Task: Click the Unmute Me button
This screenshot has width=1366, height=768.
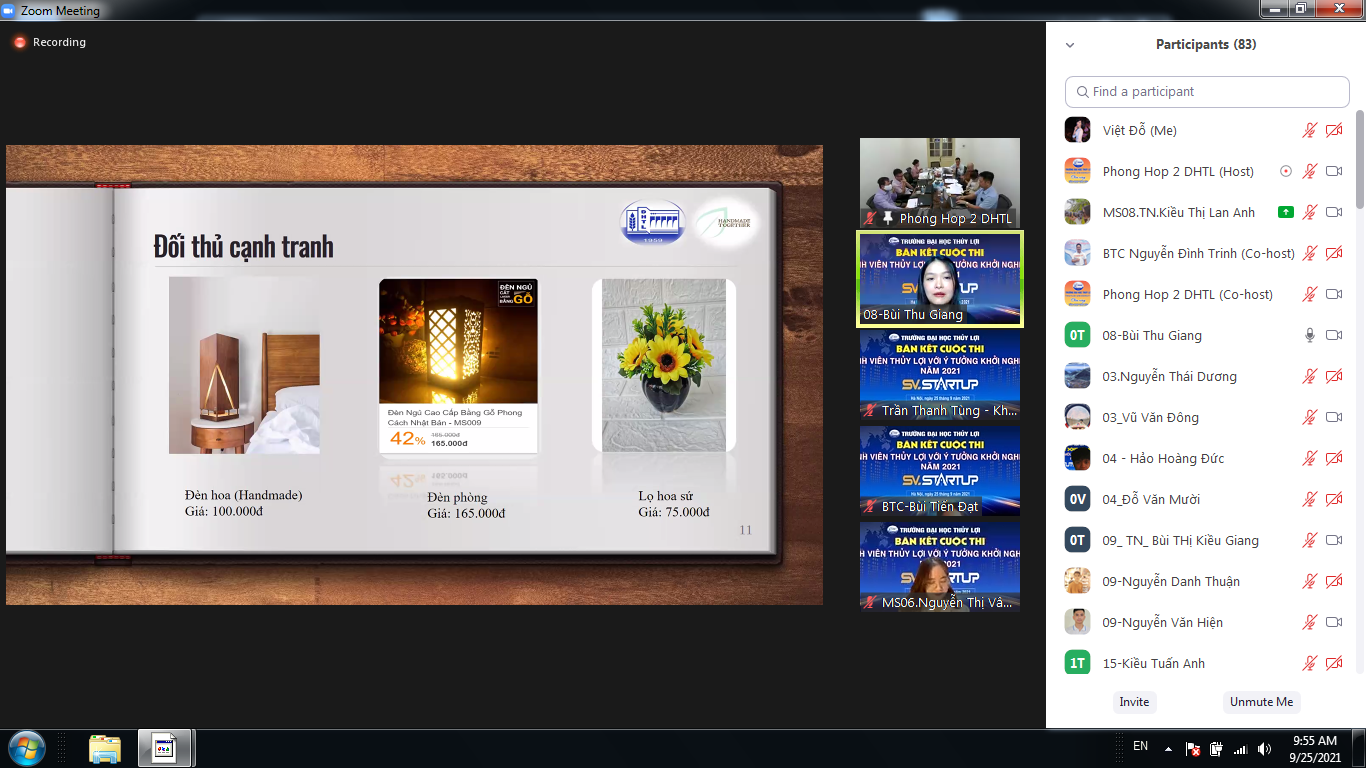Action: coord(1261,702)
